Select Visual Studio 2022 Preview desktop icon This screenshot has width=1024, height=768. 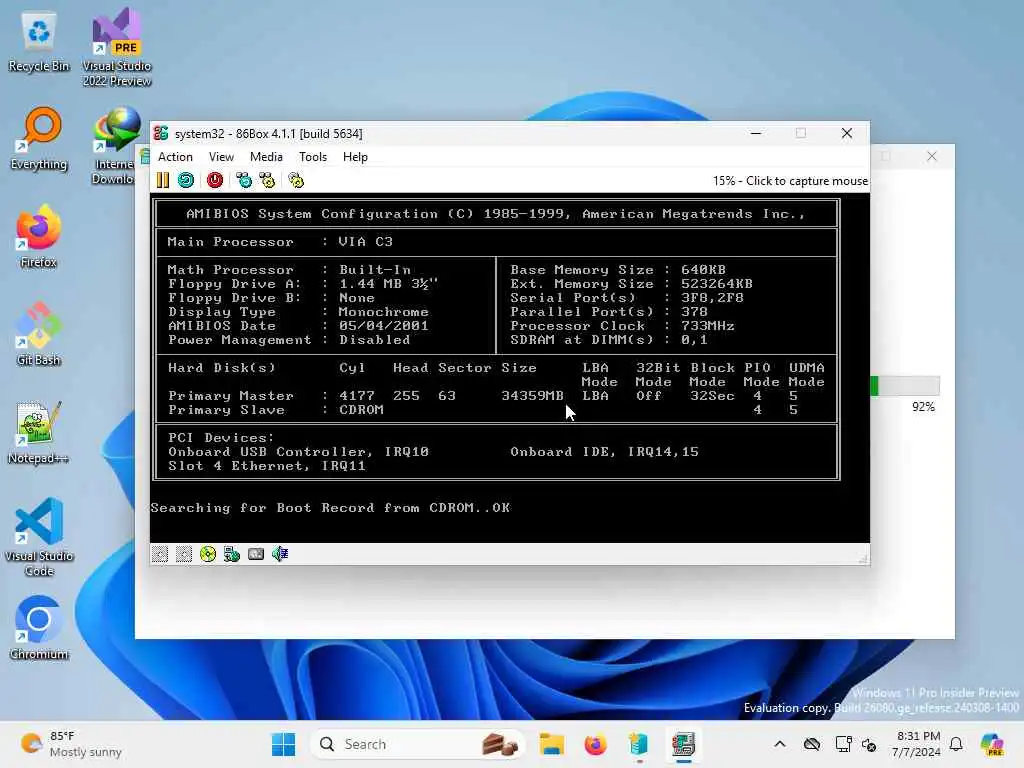117,47
